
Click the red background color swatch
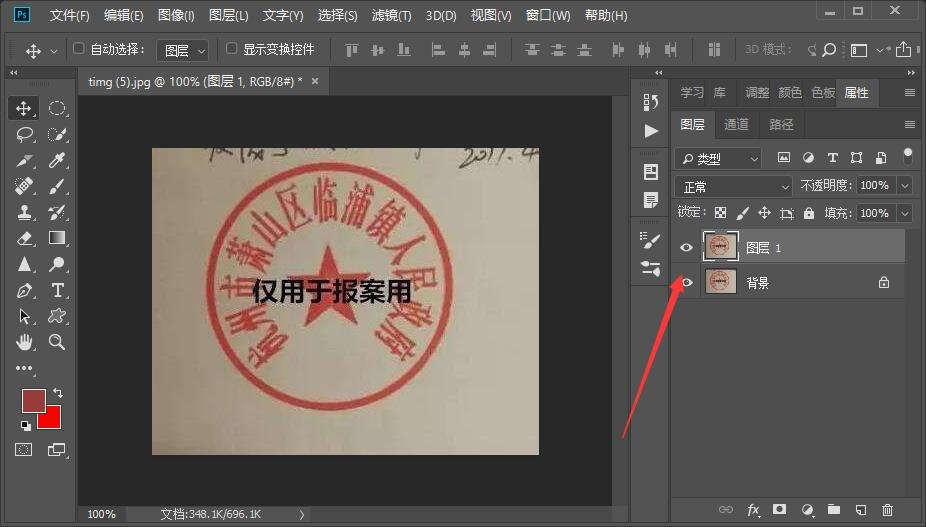tap(52, 419)
